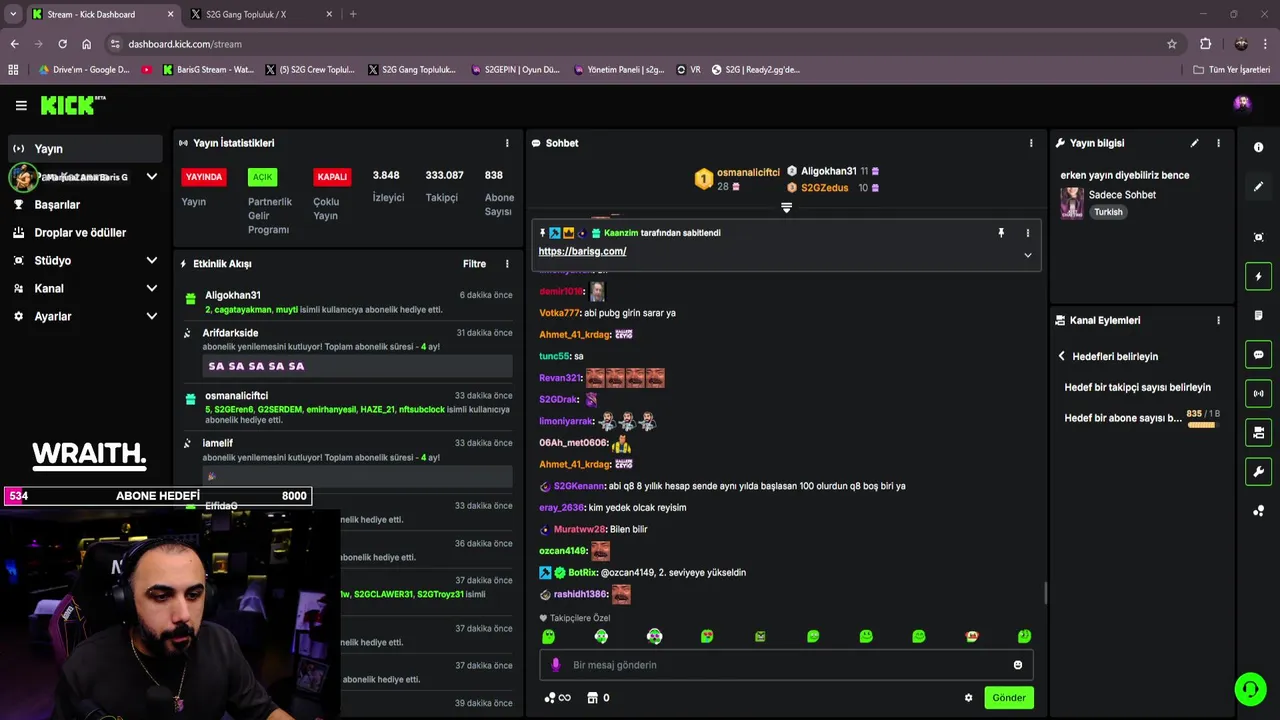1280x720 pixels.
Task: Select Hedef bir takipçi sayısı belirleyin
Action: pos(1137,387)
